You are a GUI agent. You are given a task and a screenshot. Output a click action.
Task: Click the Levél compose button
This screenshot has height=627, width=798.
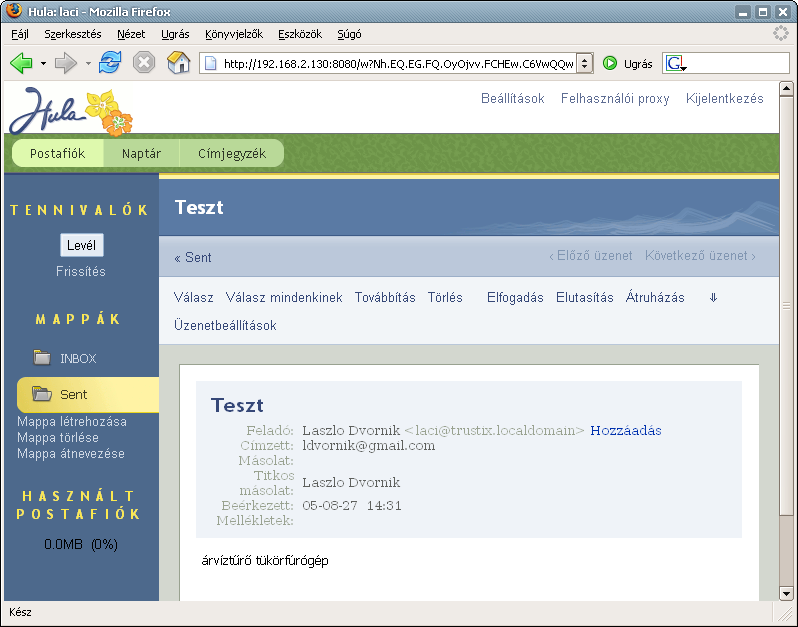point(81,245)
